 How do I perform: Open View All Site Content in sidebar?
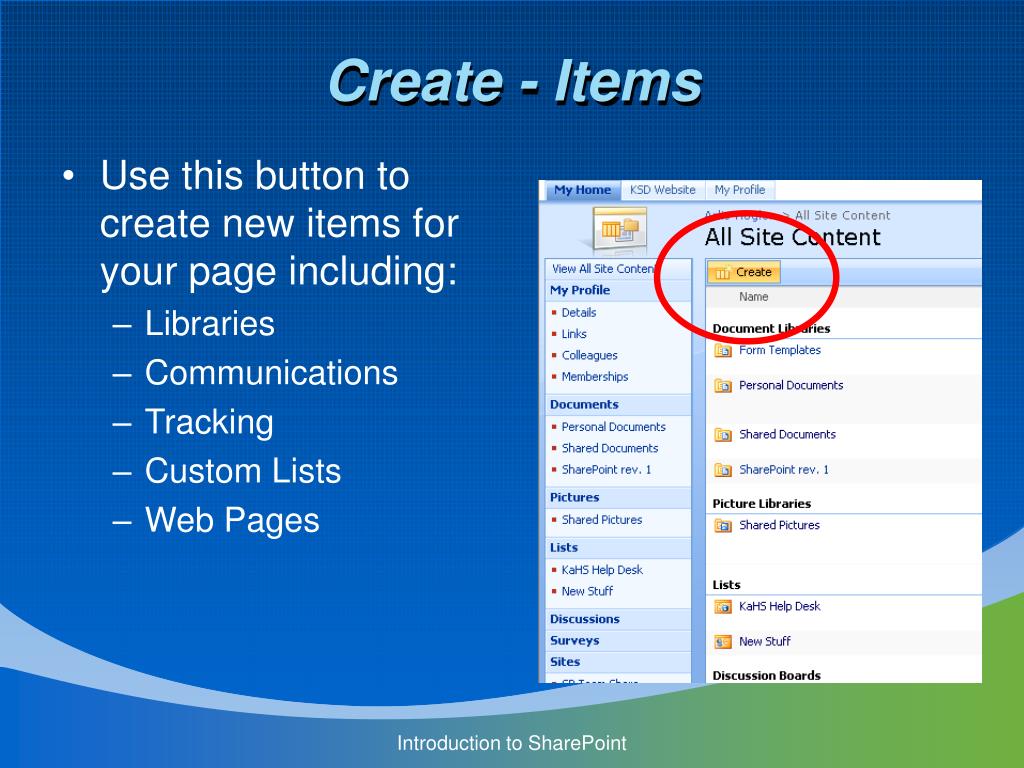pyautogui.click(x=603, y=269)
